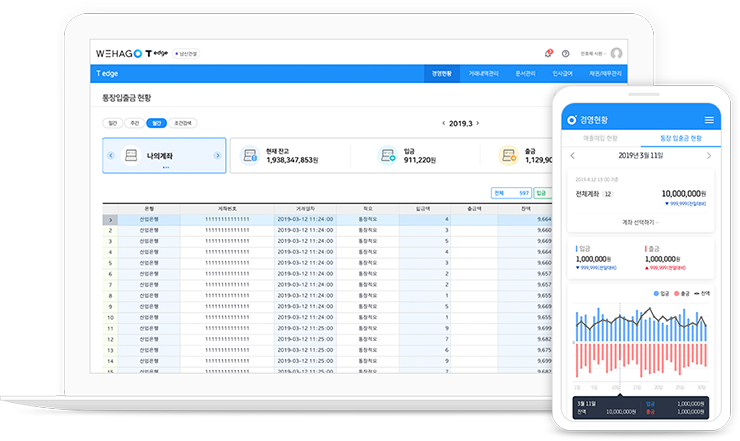
Task: Click the 출금 withdrawal card icon
Action: 509,156
